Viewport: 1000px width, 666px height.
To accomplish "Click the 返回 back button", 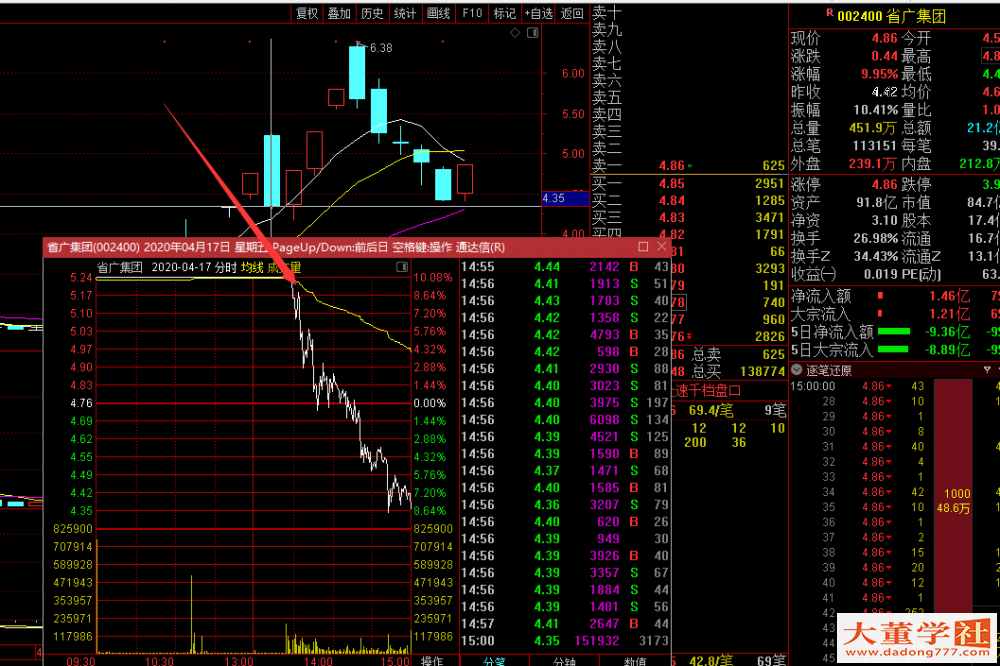I will 572,13.
